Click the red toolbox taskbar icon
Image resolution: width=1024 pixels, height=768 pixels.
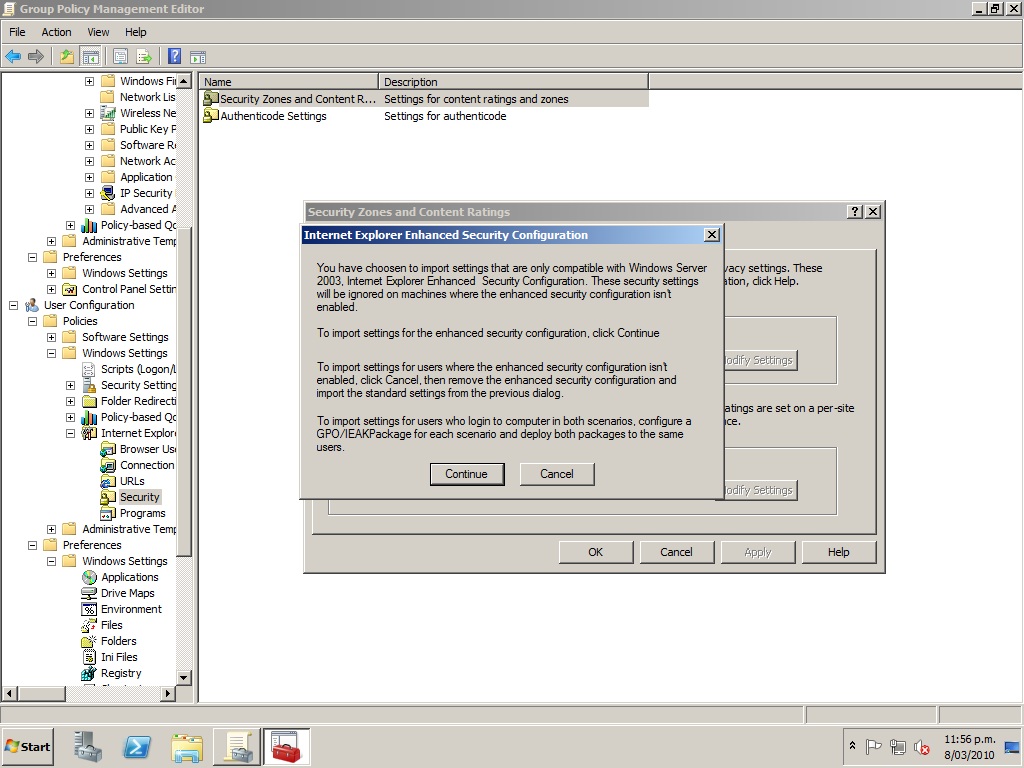(286, 746)
